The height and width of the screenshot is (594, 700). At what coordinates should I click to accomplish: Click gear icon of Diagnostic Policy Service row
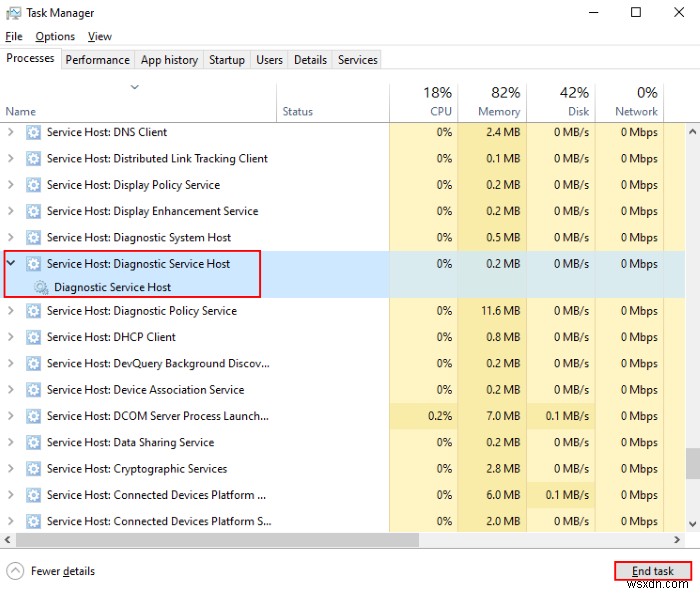33,311
